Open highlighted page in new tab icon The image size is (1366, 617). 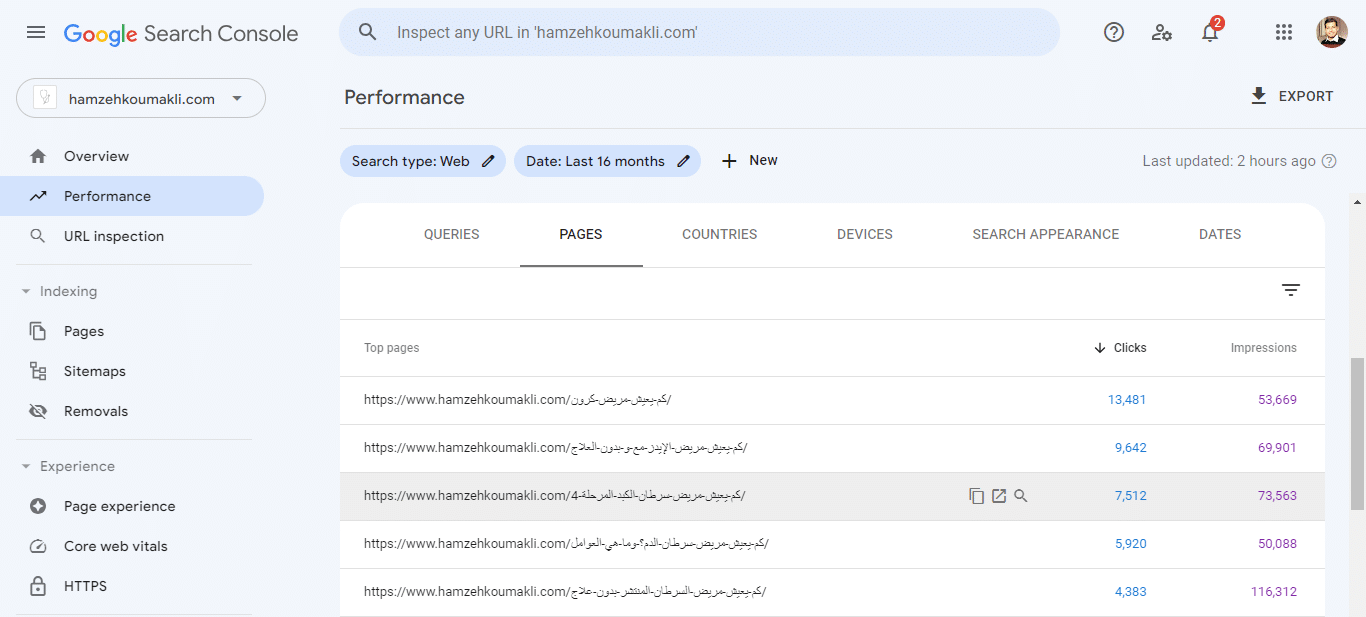tap(999, 496)
